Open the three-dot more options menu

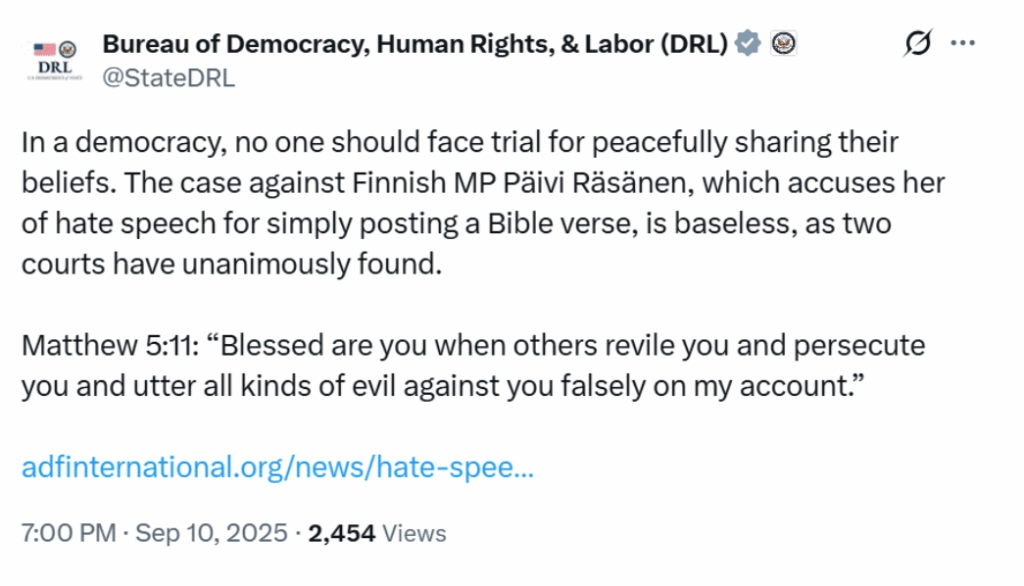[962, 44]
